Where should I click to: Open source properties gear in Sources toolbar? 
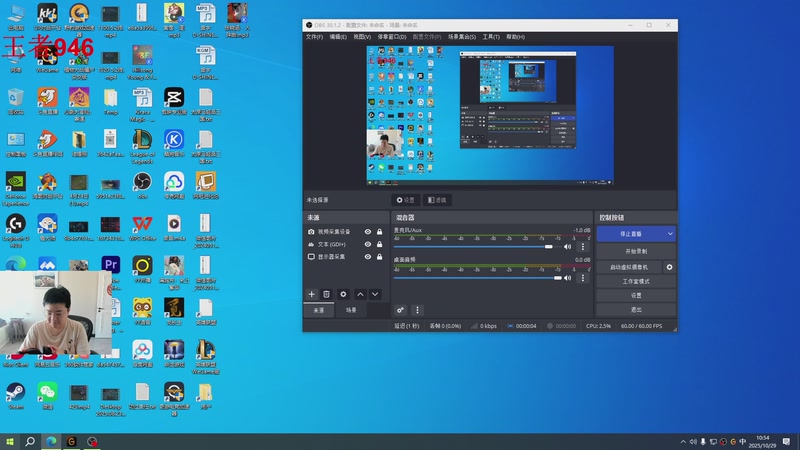click(x=343, y=294)
